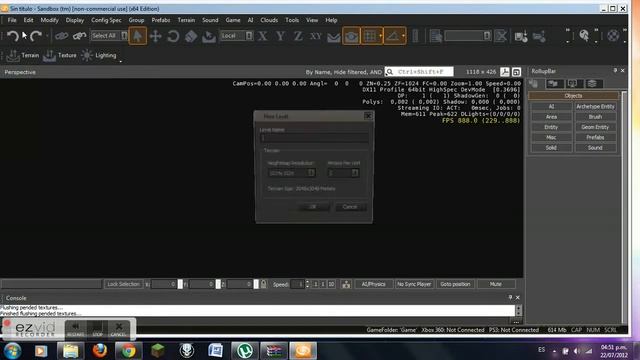Lock movement to the X axis
The height and width of the screenshot is (360, 640).
[263, 36]
